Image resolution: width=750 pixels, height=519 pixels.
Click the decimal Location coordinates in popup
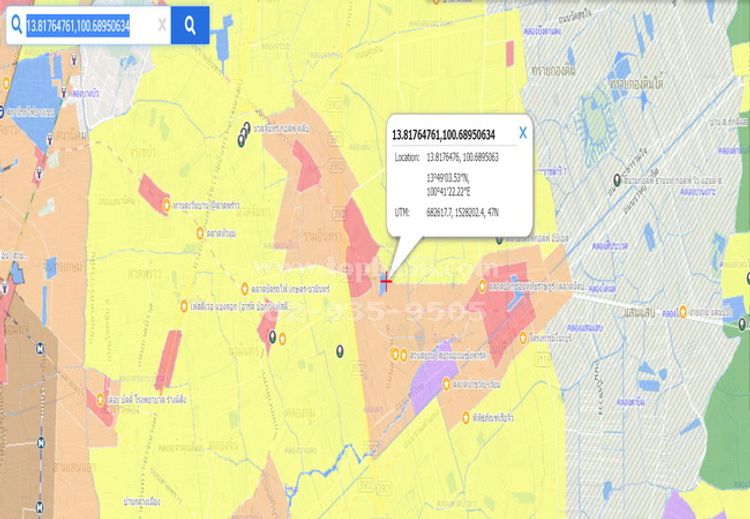tap(463, 157)
